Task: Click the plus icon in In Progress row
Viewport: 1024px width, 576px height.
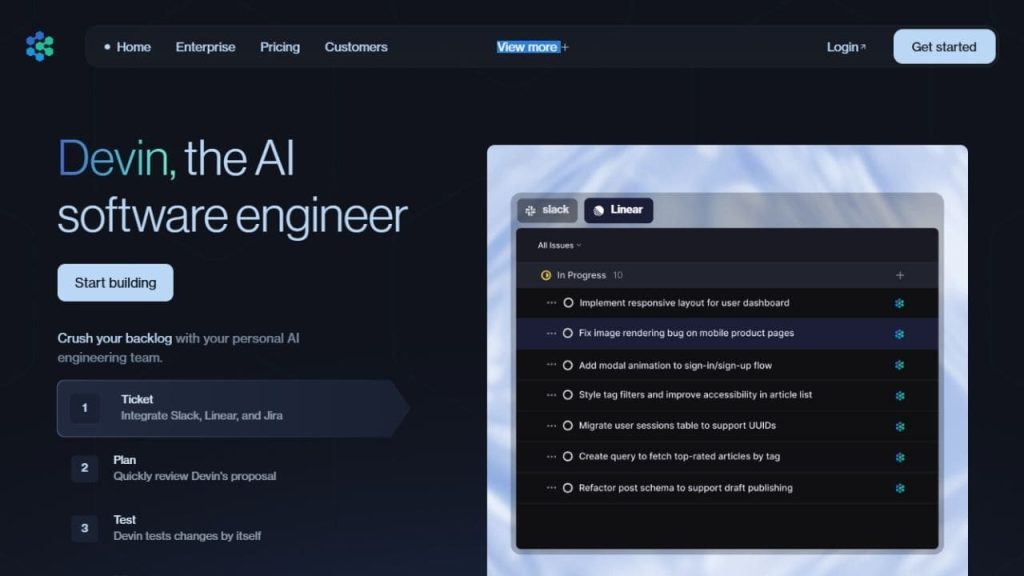Action: coord(900,276)
